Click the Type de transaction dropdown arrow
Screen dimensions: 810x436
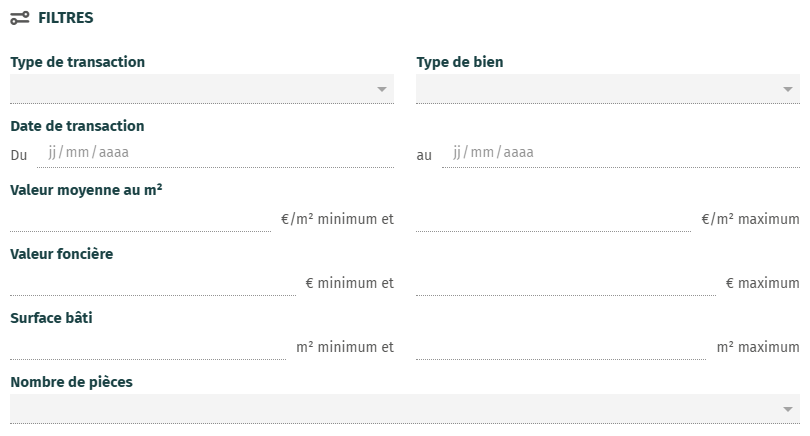pyautogui.click(x=382, y=89)
